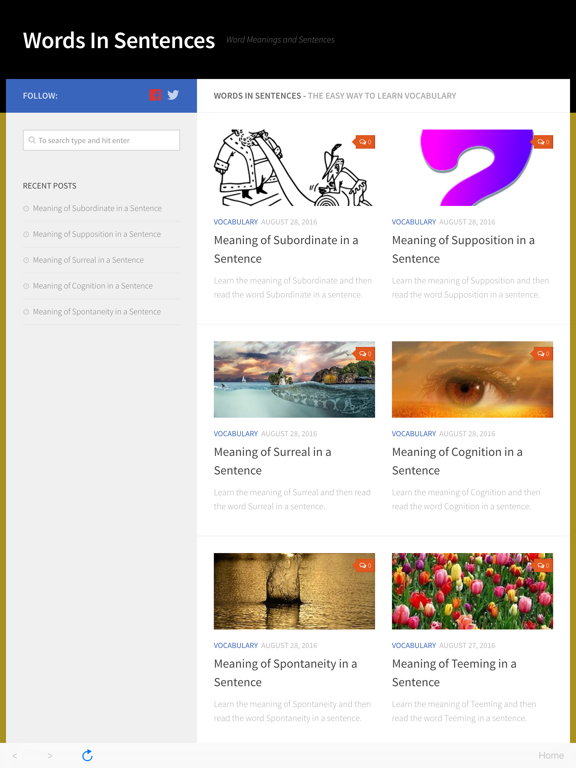Image resolution: width=576 pixels, height=768 pixels.
Task: Open the tulips thumbnail image
Action: [x=472, y=591]
